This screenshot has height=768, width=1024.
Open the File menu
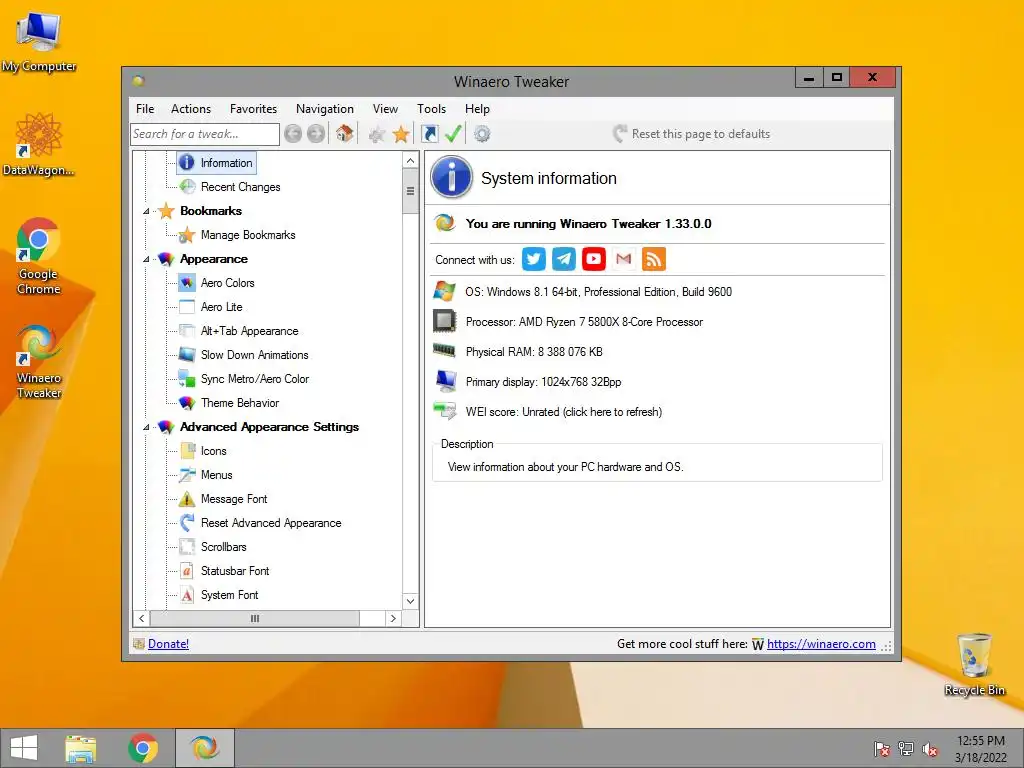point(145,109)
